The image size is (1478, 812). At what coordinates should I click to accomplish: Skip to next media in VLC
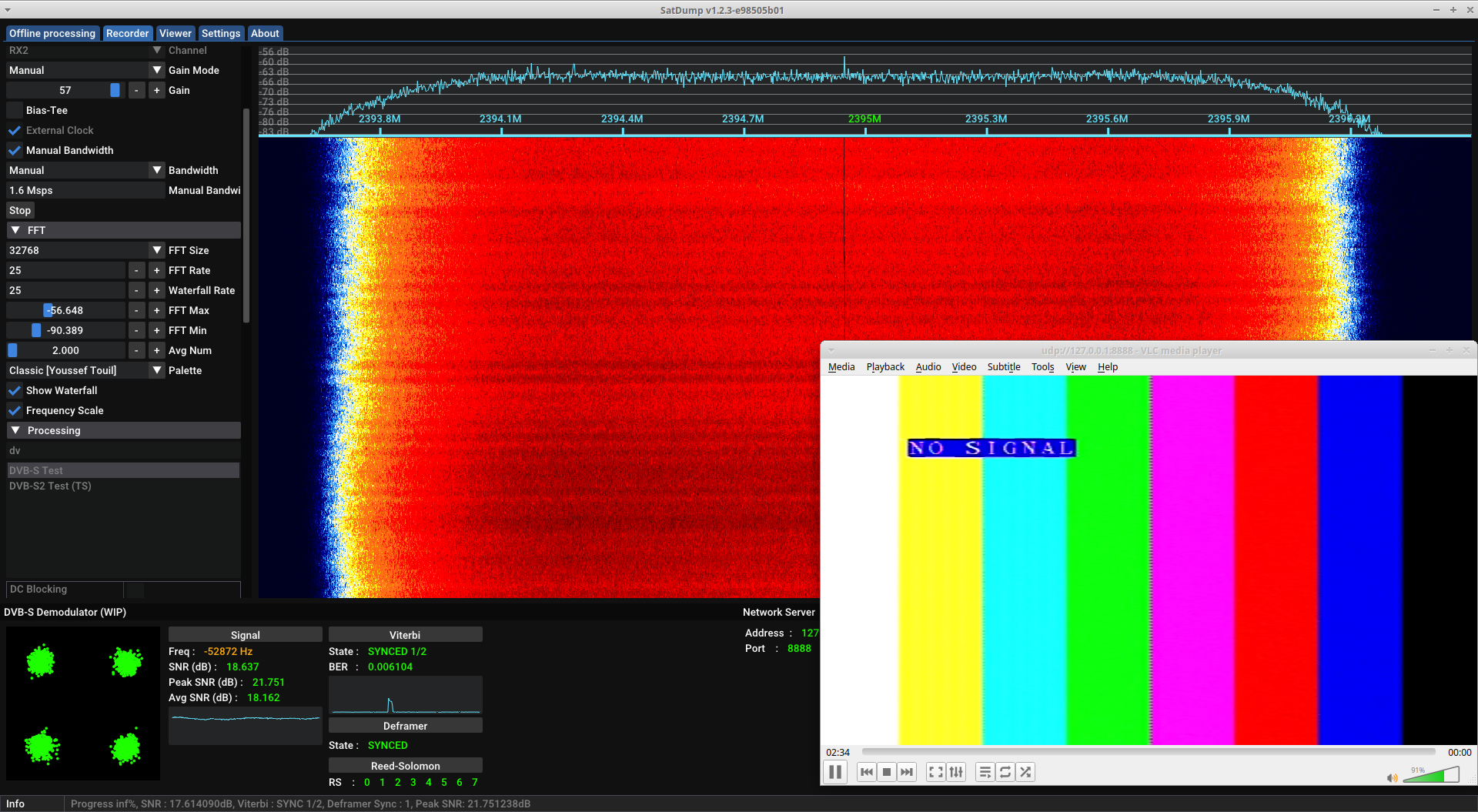[907, 772]
